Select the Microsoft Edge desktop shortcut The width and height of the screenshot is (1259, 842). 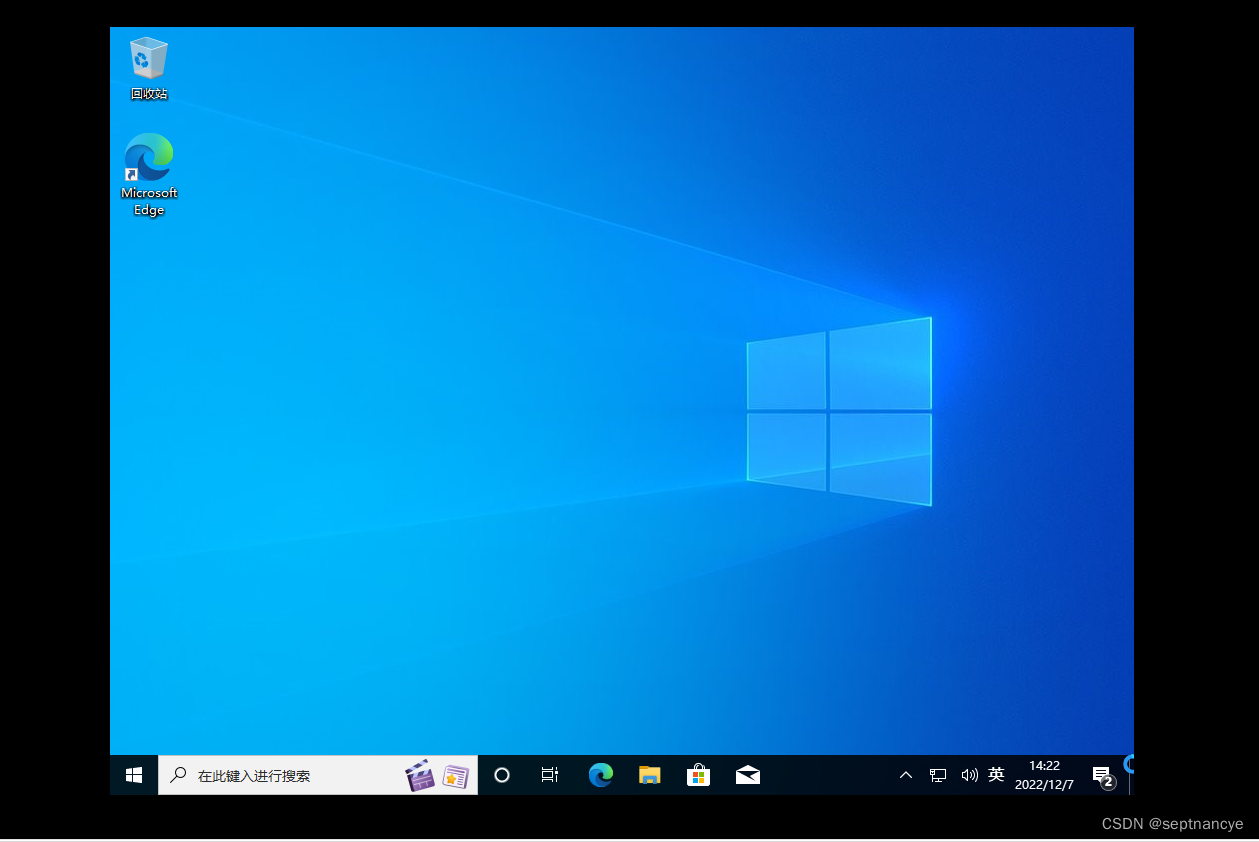[149, 175]
